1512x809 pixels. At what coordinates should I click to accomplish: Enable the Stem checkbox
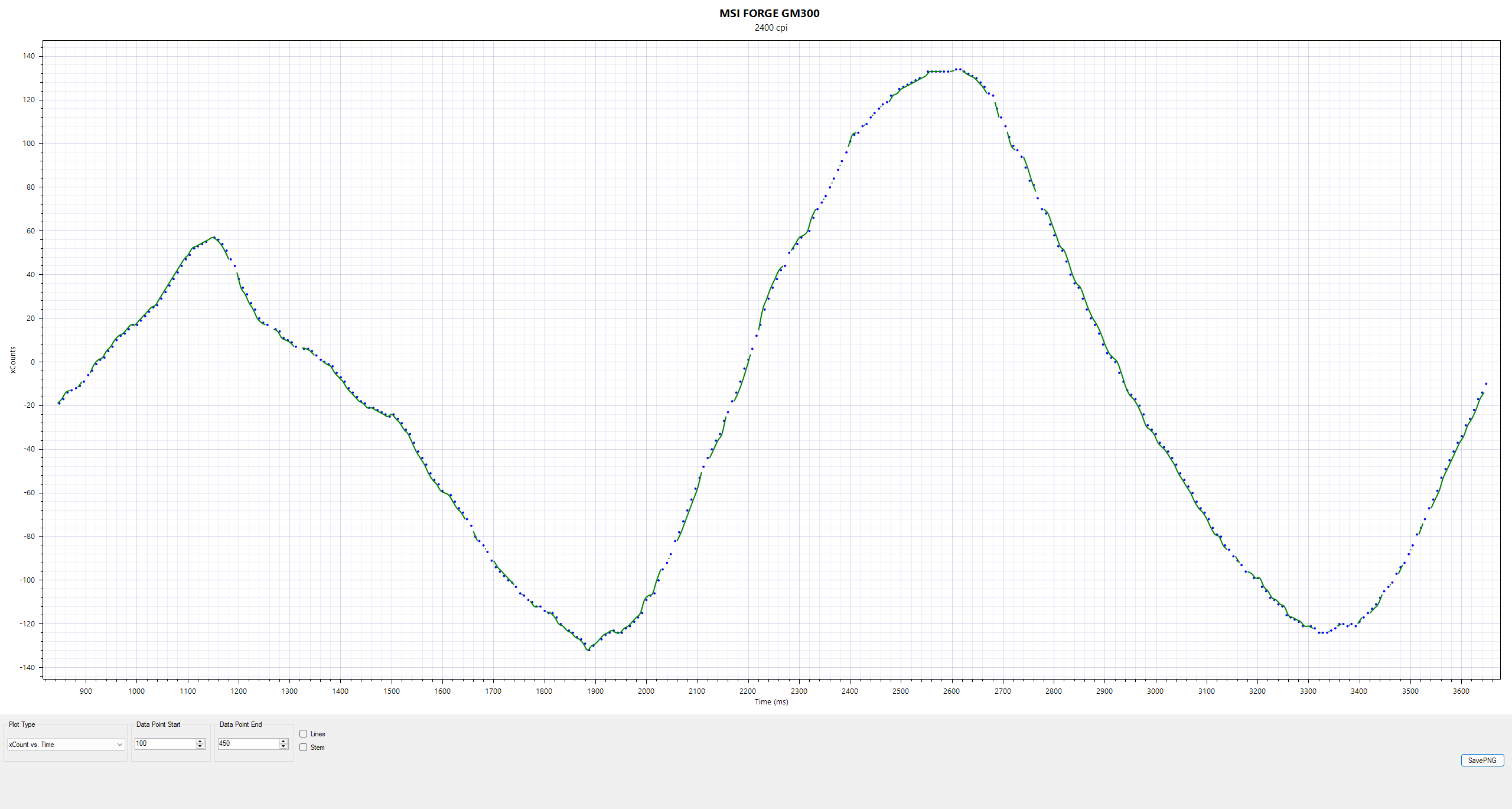[x=304, y=748]
